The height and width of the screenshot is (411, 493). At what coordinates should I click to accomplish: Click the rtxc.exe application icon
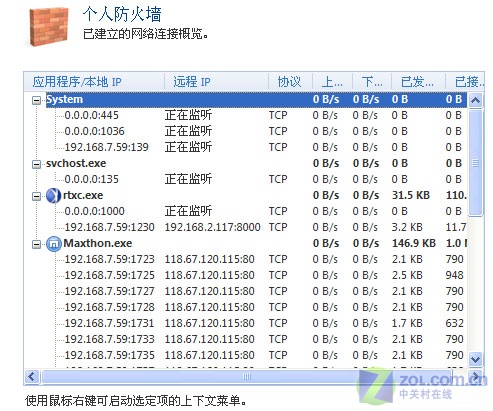tap(53, 195)
